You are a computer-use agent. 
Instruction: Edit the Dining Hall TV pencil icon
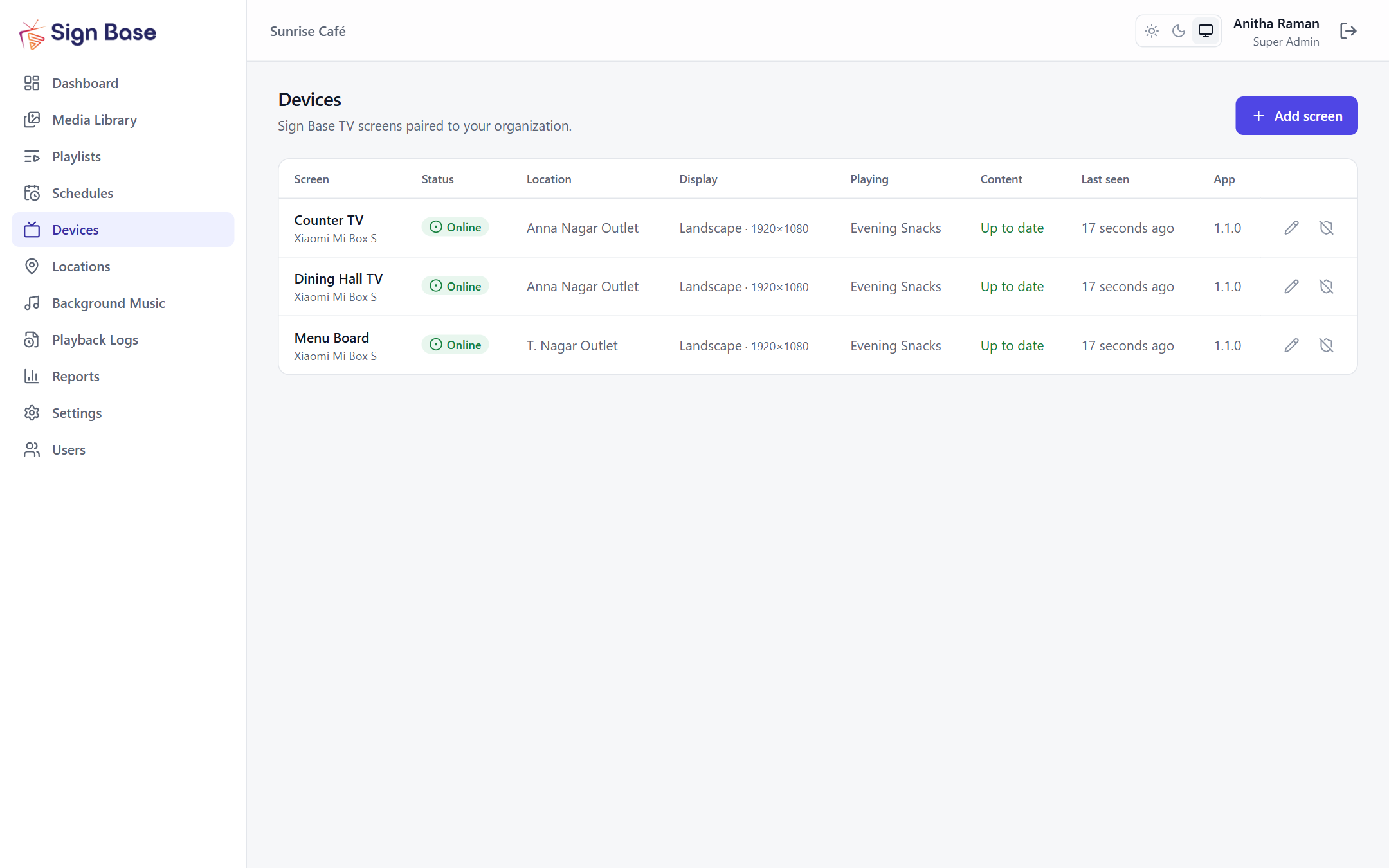pyautogui.click(x=1291, y=287)
